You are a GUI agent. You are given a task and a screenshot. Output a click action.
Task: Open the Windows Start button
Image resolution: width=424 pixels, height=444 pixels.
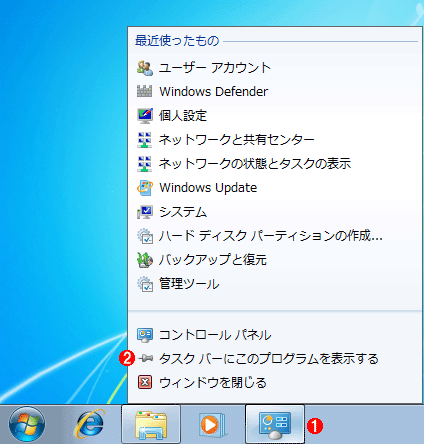pyautogui.click(x=27, y=424)
